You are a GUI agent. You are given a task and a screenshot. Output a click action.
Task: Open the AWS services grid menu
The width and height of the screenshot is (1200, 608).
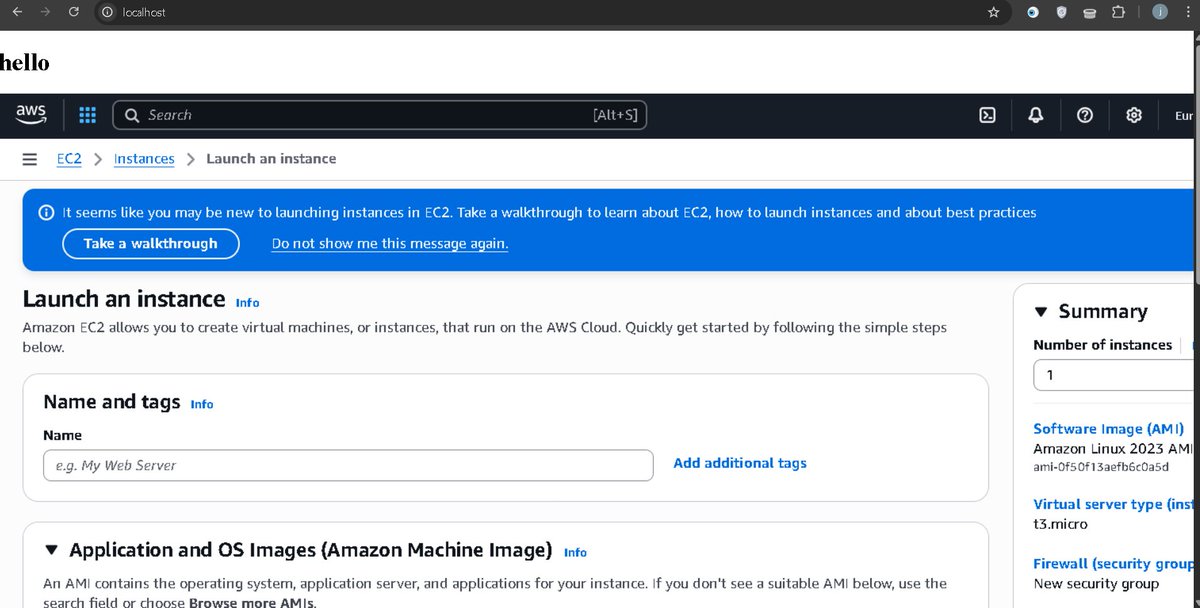pos(87,115)
